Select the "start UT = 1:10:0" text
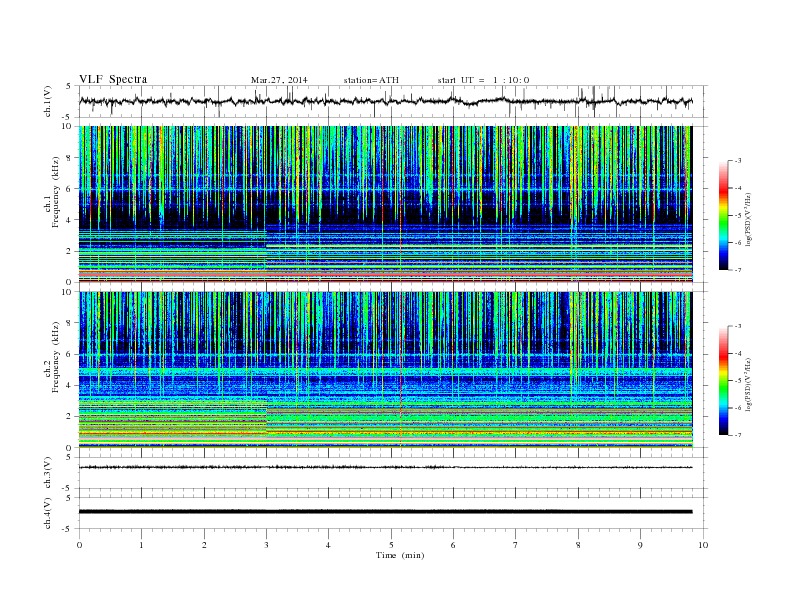The height and width of the screenshot is (612, 792). (x=483, y=80)
